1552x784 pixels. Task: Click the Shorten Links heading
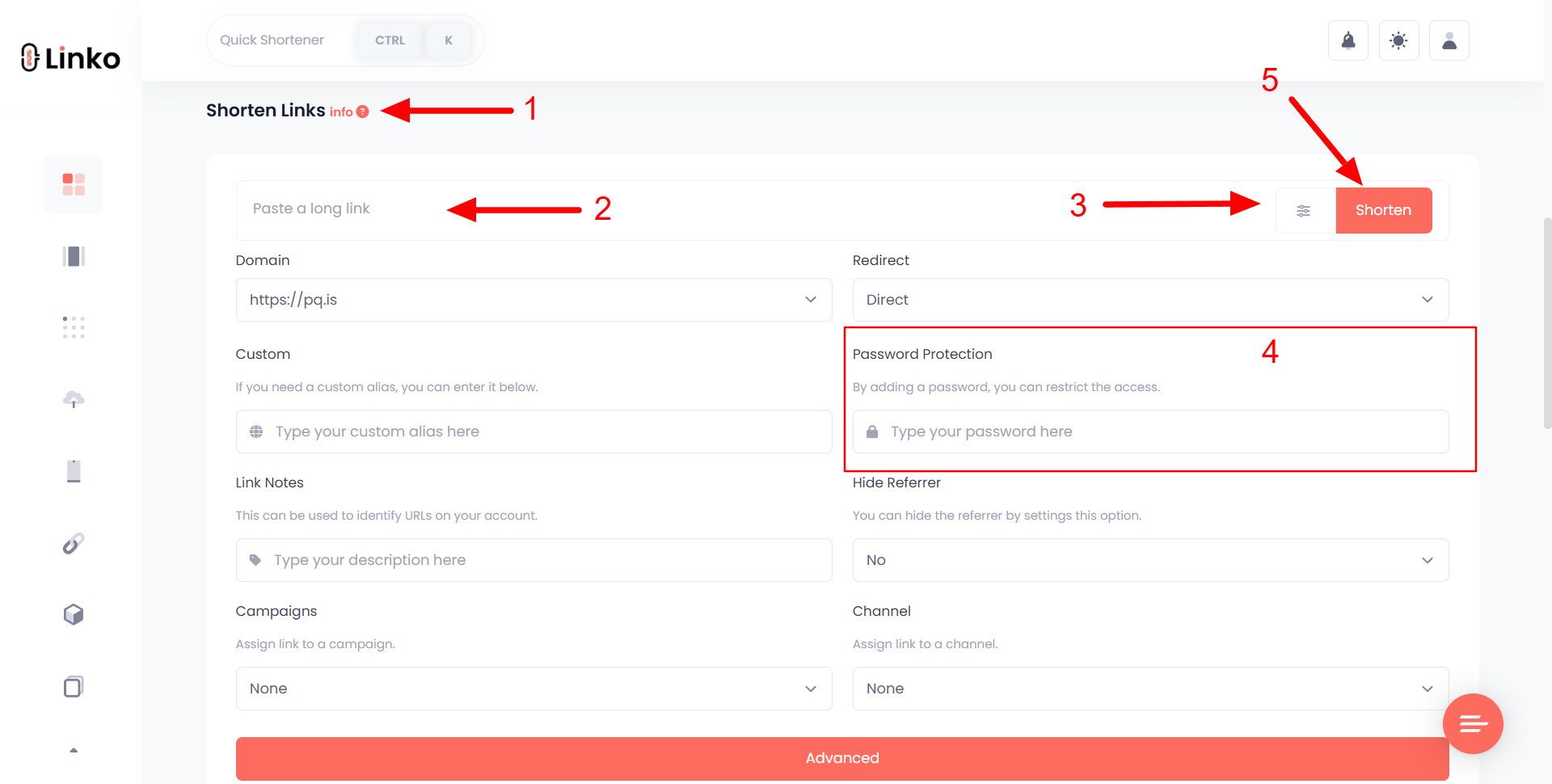[x=266, y=110]
